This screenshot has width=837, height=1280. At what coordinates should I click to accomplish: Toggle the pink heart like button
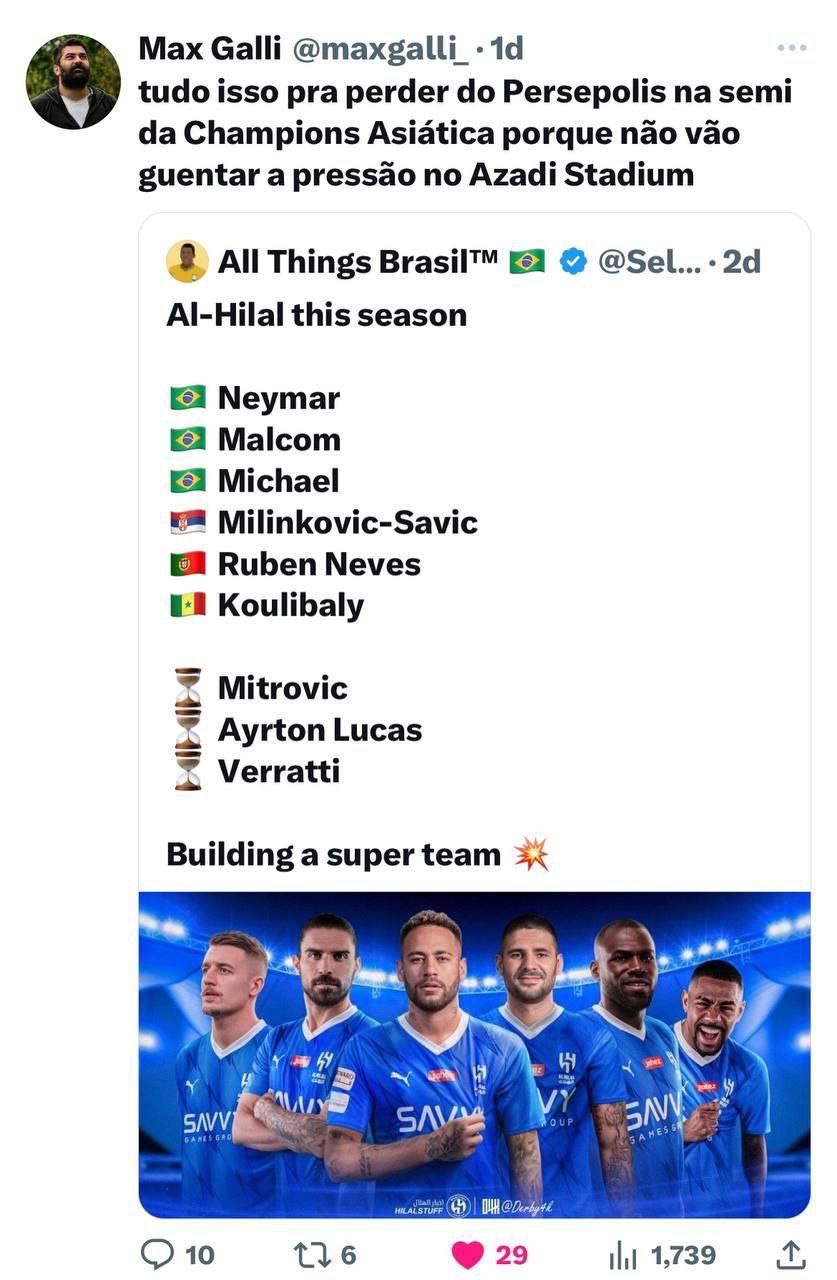468,1253
